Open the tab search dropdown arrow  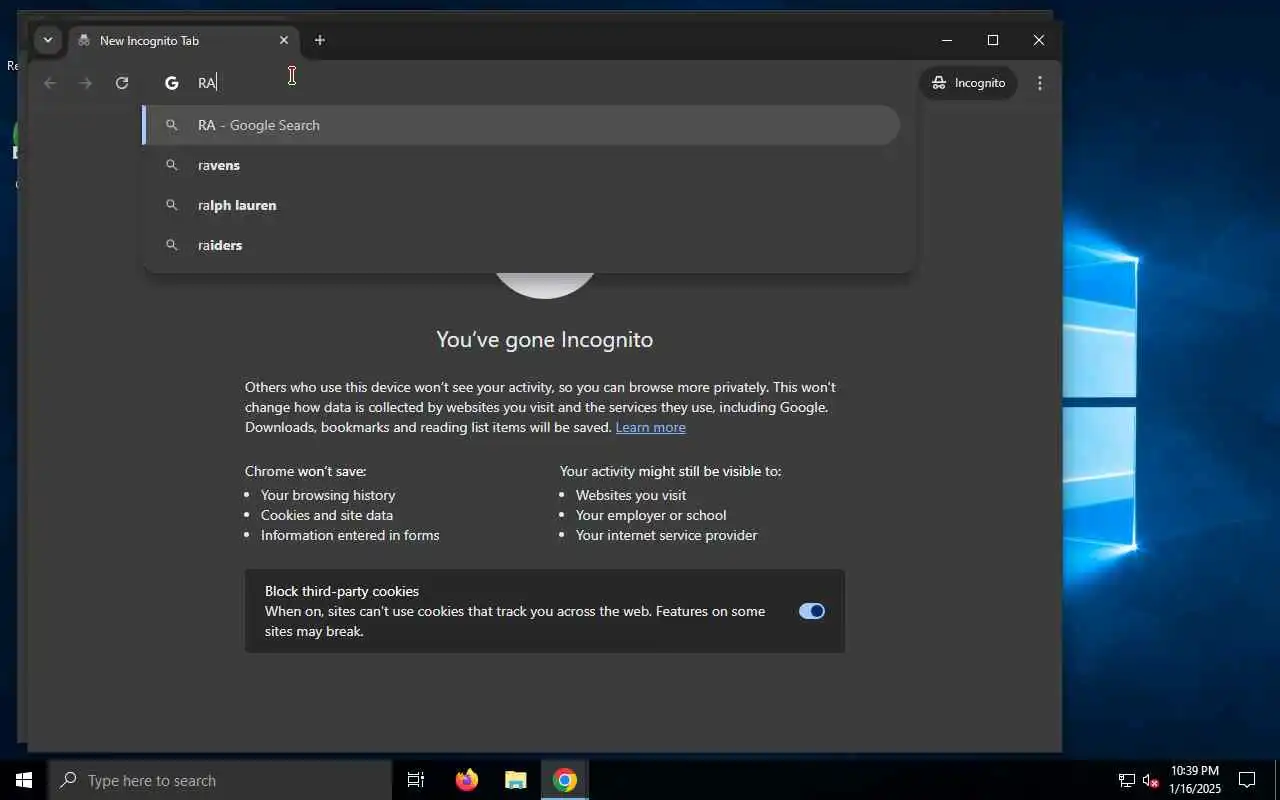pos(47,40)
